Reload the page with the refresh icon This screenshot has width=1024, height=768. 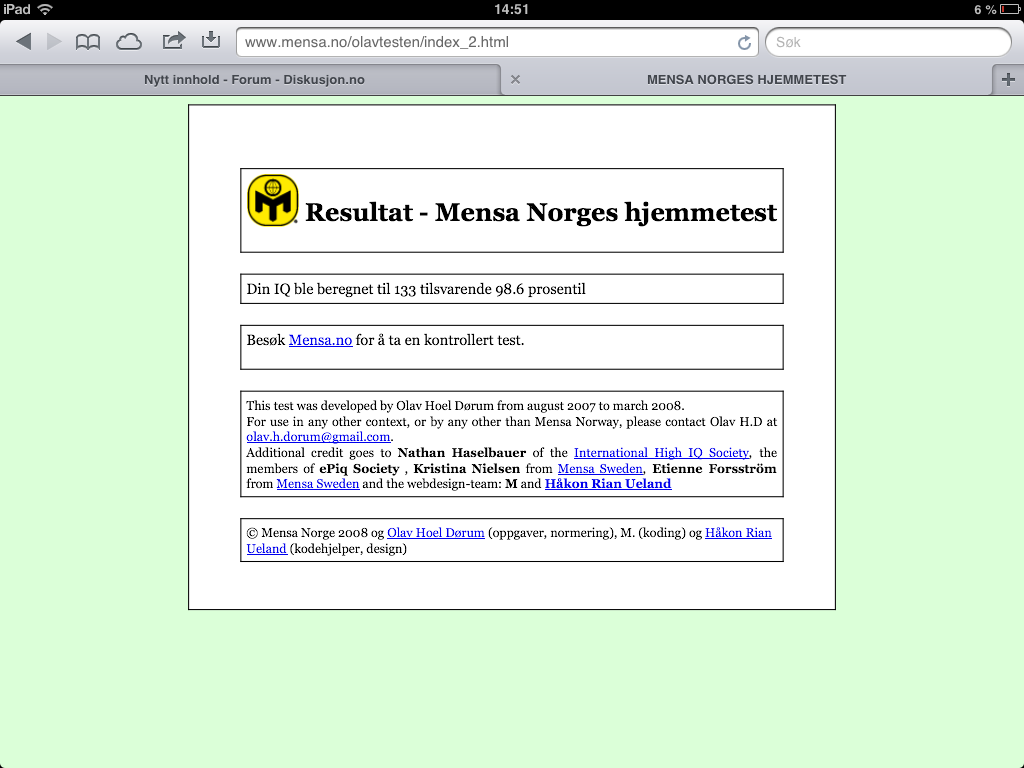pos(744,42)
